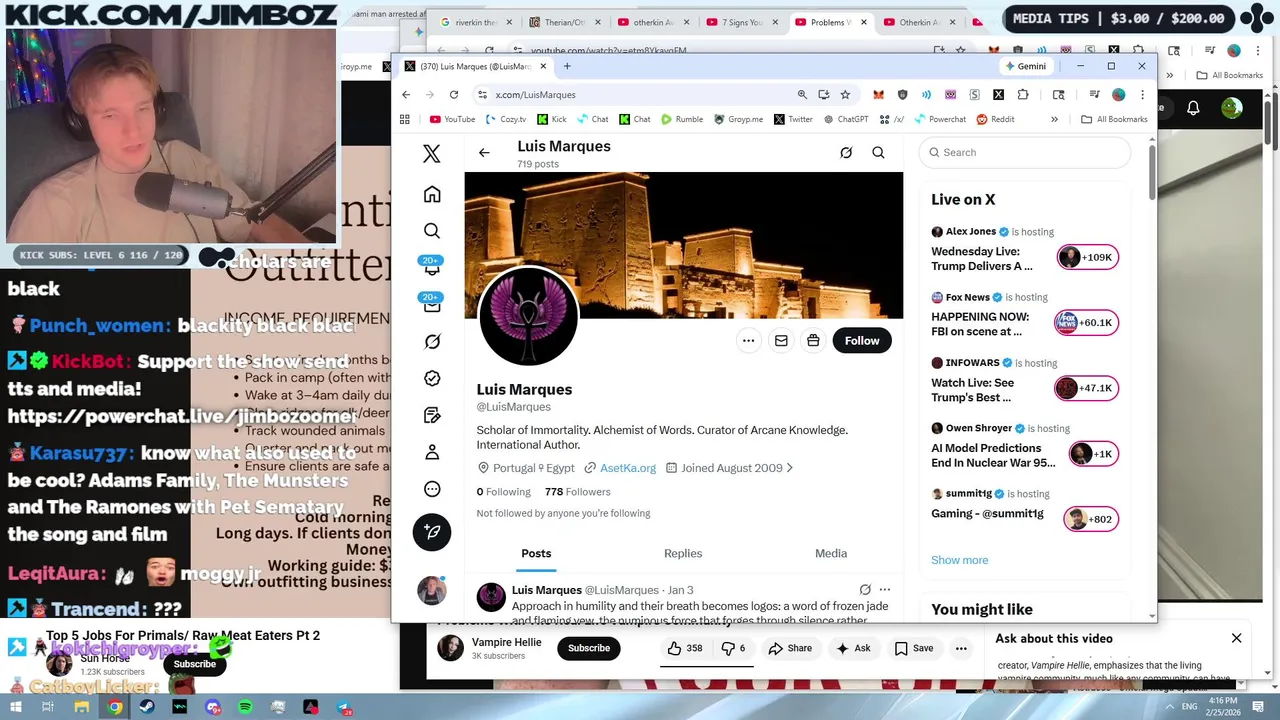
Task: Open YouTube bookmark
Action: click(x=452, y=119)
